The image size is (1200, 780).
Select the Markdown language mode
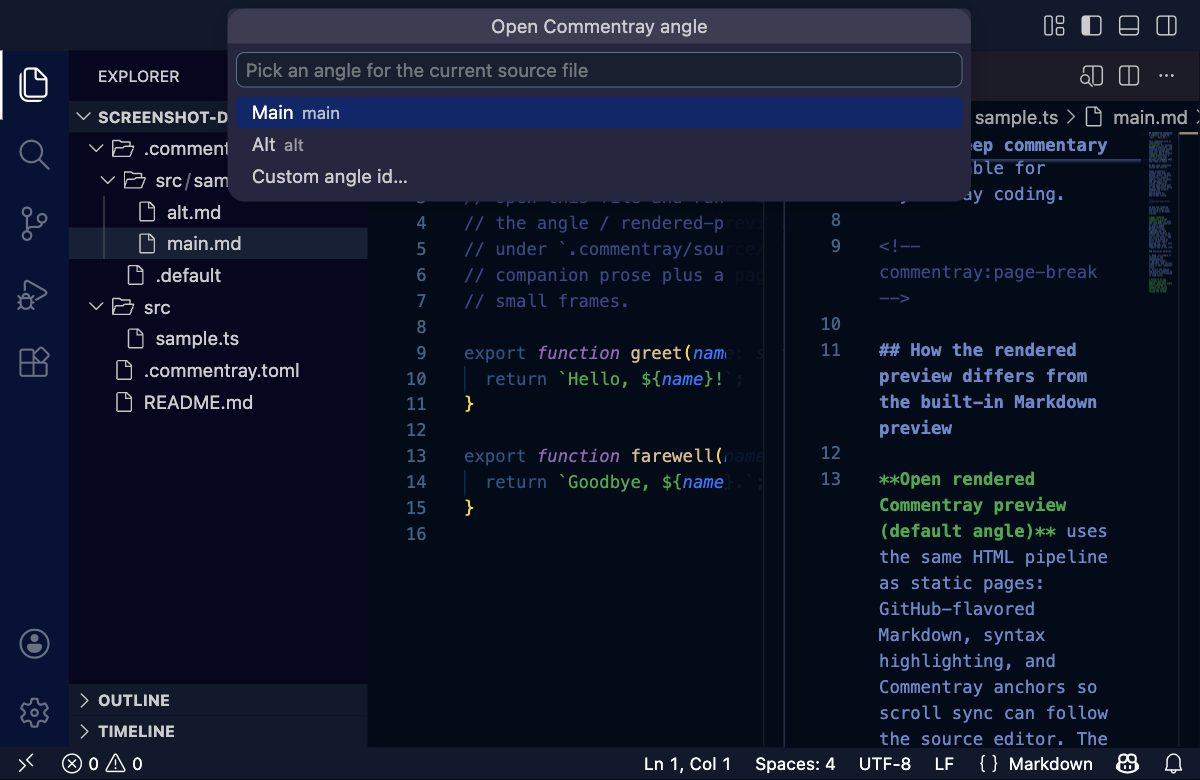click(x=1050, y=764)
